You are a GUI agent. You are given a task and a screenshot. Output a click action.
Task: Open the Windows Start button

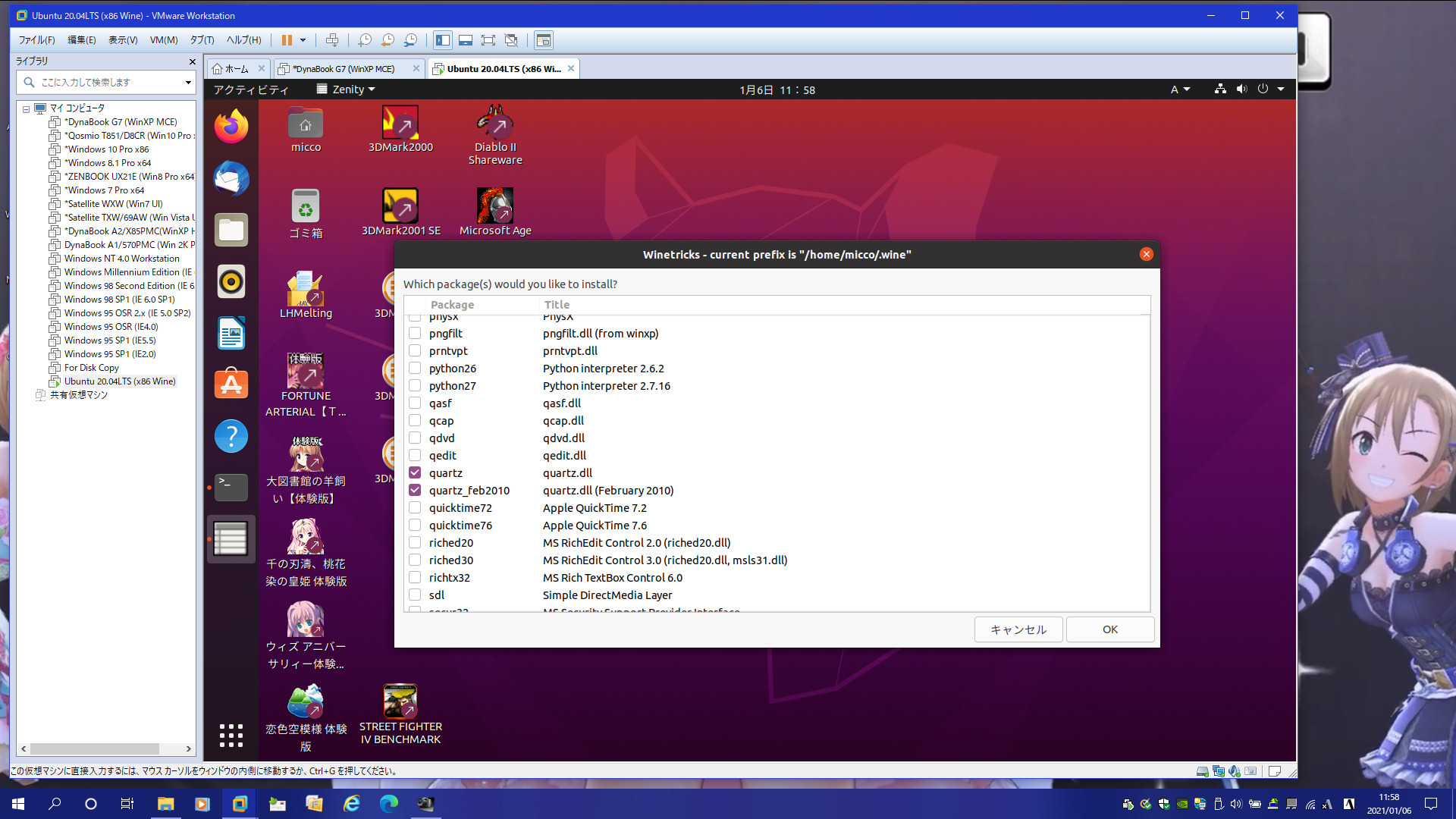tap(18, 804)
